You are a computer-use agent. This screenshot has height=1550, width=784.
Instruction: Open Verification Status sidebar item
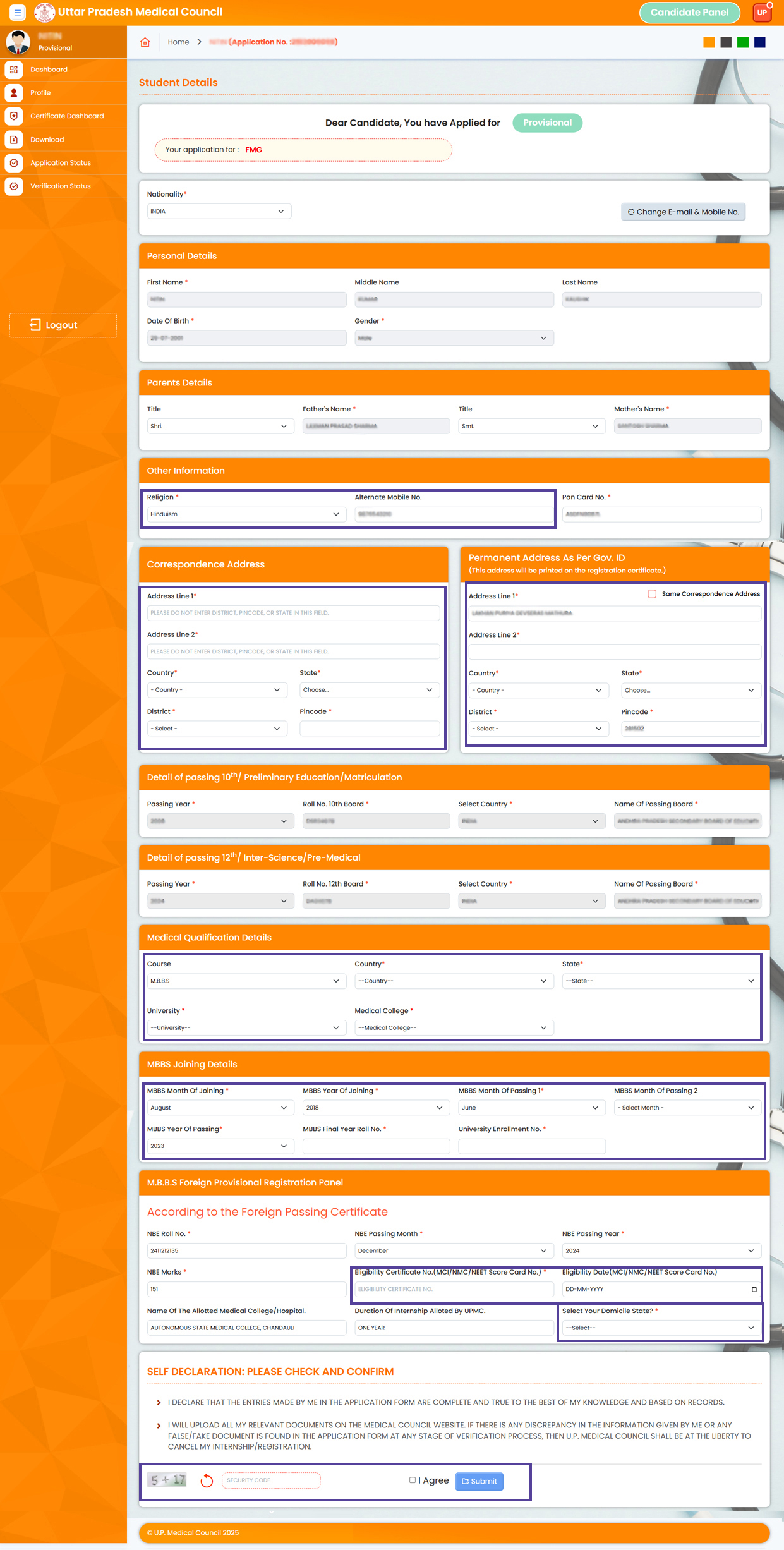(x=61, y=186)
